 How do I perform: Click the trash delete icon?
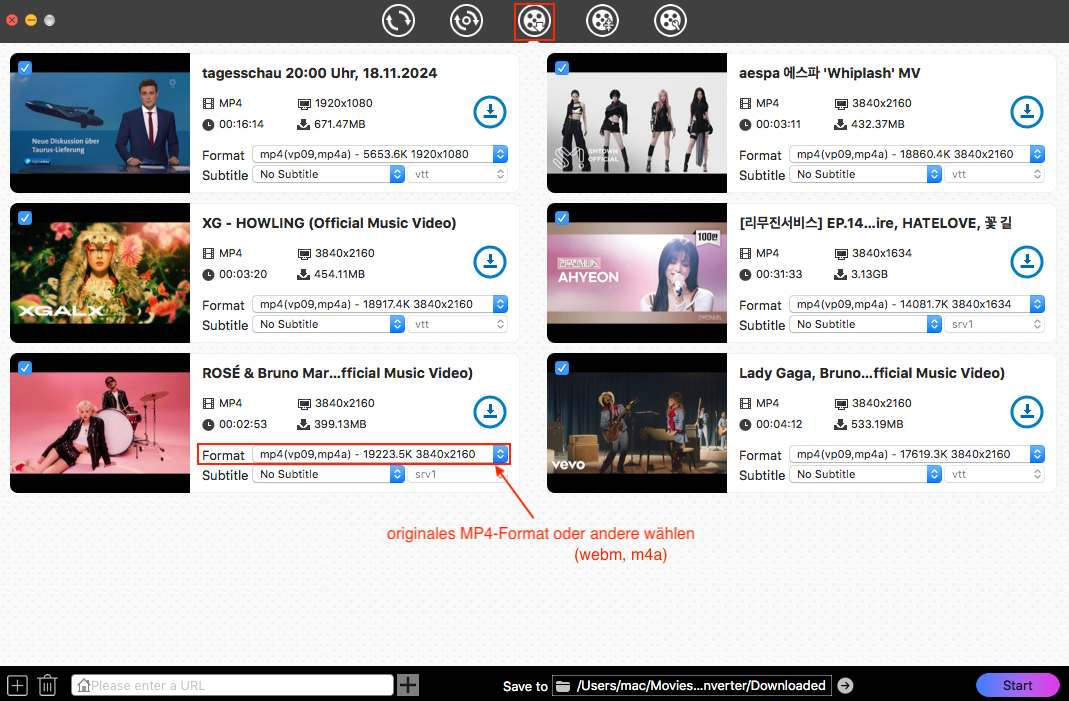47,685
